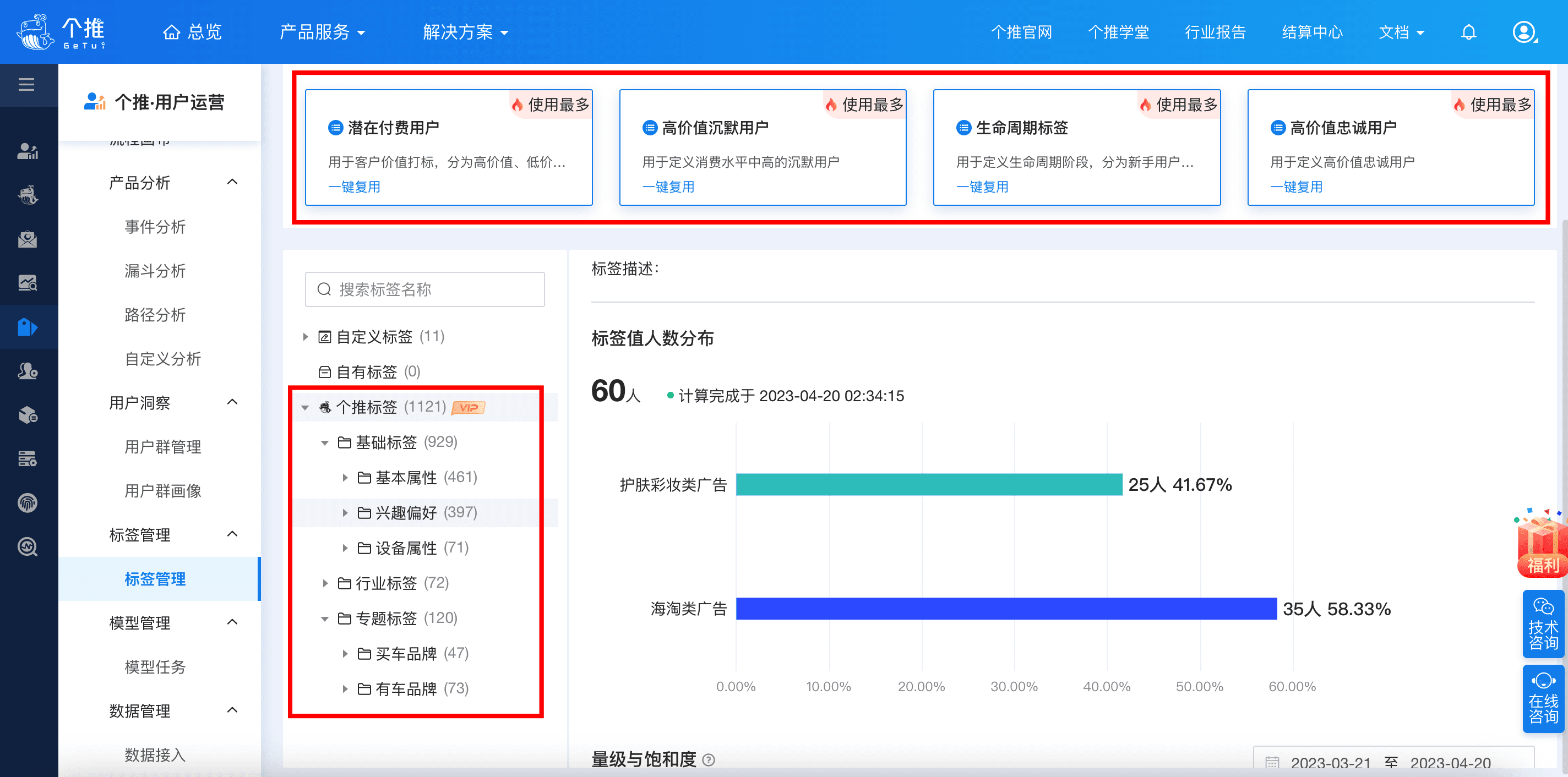This screenshot has height=777, width=1568.
Task: Go to 总览 overview
Action: coord(192,31)
